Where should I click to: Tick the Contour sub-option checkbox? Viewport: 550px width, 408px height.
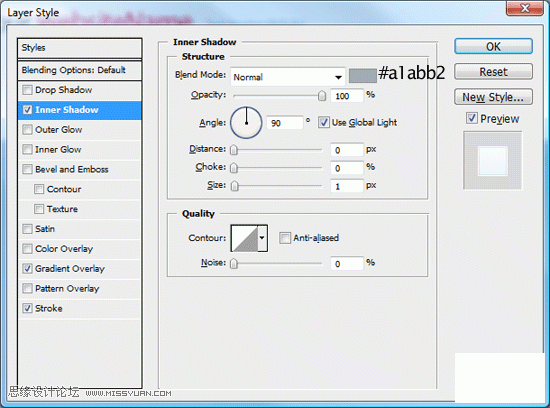pyautogui.click(x=39, y=189)
